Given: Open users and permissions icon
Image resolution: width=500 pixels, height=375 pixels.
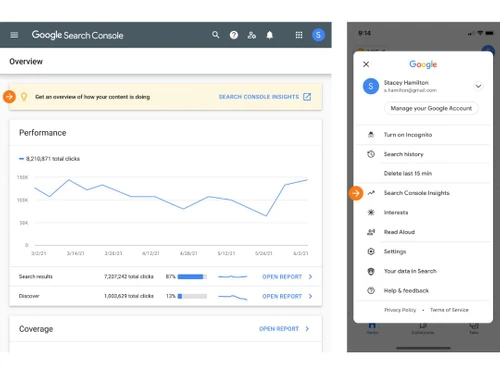Looking at the screenshot, I should pos(252,35).
